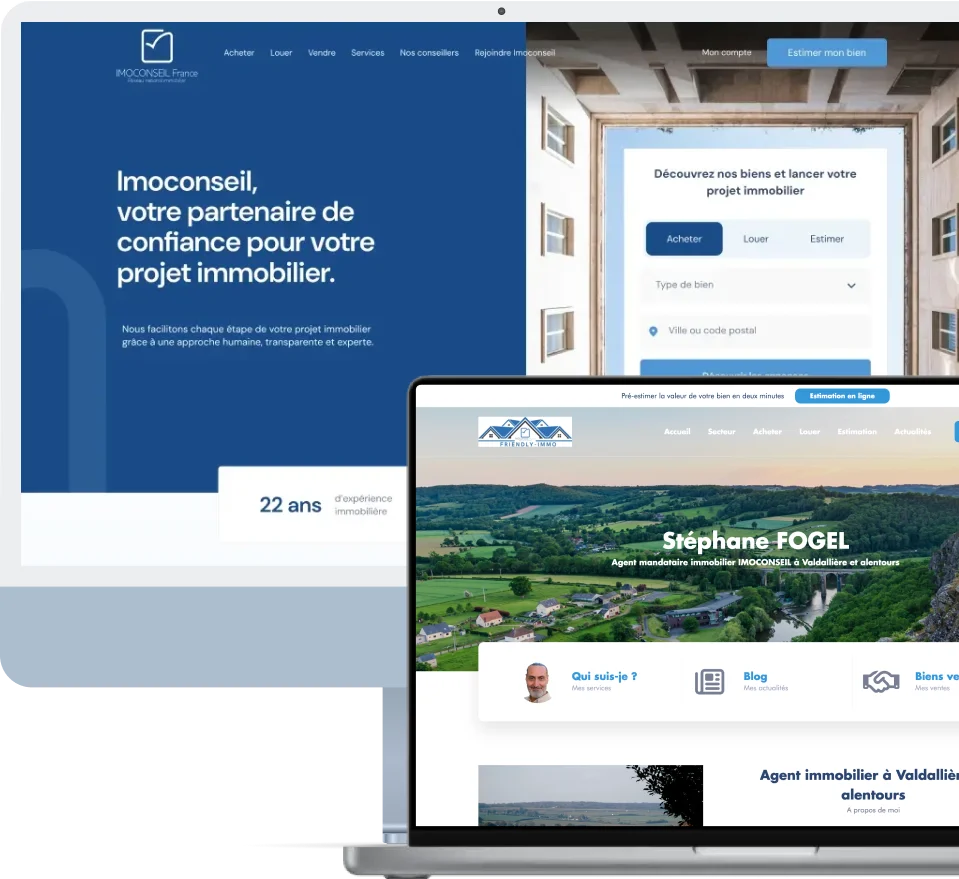The image size is (959, 879).
Task: Select the Estimer tab
Action: (x=828, y=239)
